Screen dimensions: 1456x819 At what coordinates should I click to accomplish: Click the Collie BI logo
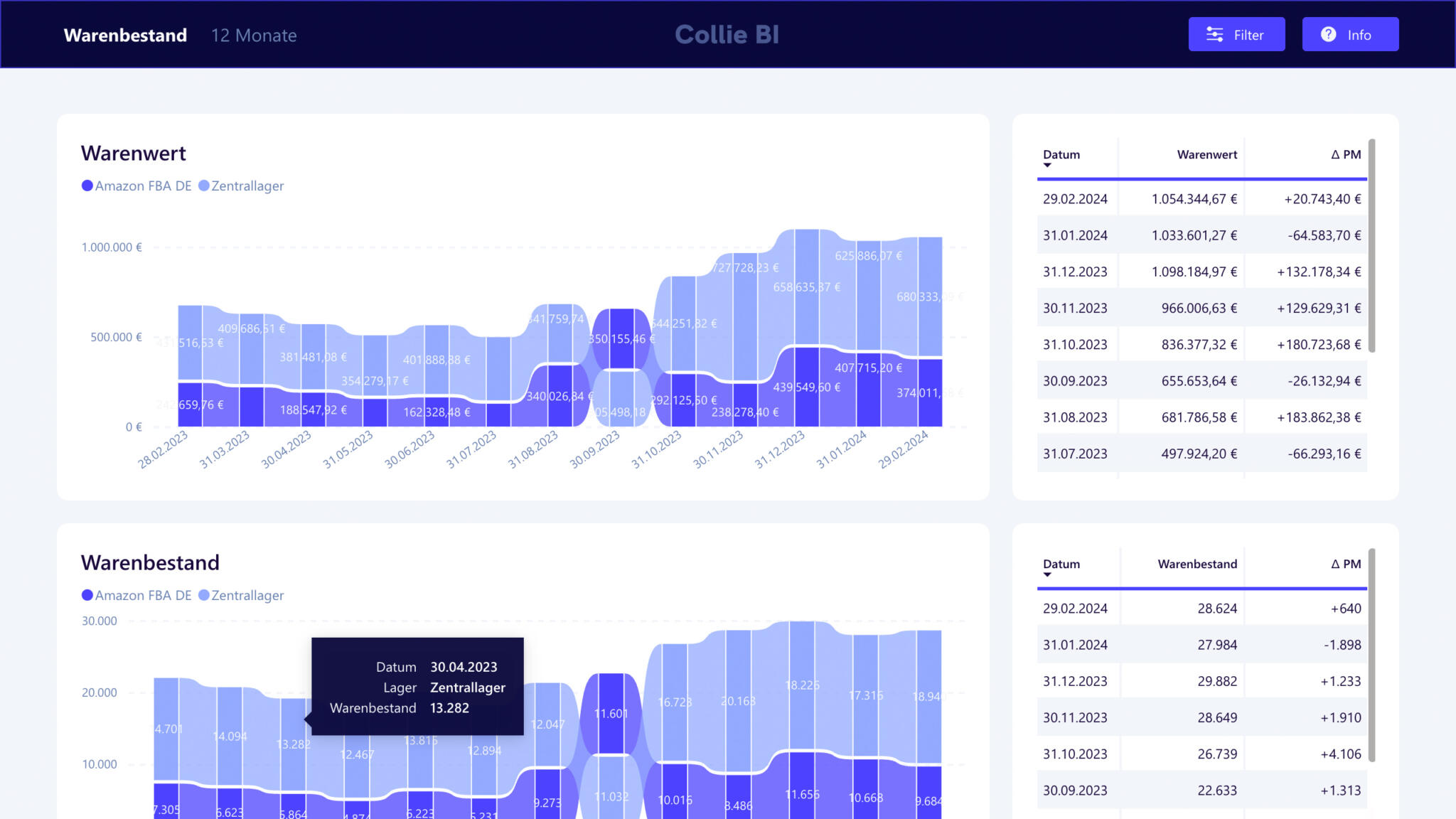(727, 34)
